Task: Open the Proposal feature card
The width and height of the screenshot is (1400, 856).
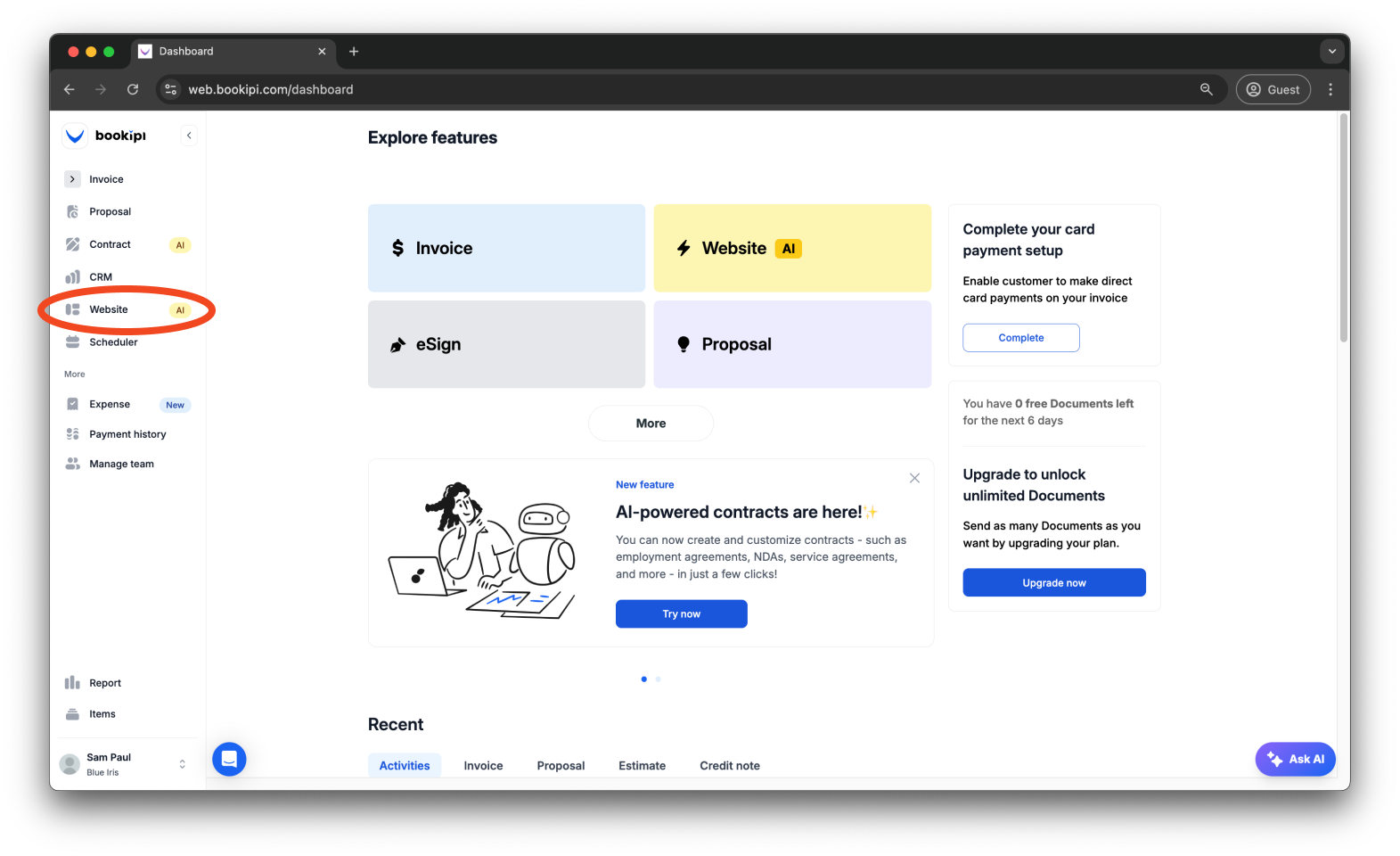Action: point(792,344)
